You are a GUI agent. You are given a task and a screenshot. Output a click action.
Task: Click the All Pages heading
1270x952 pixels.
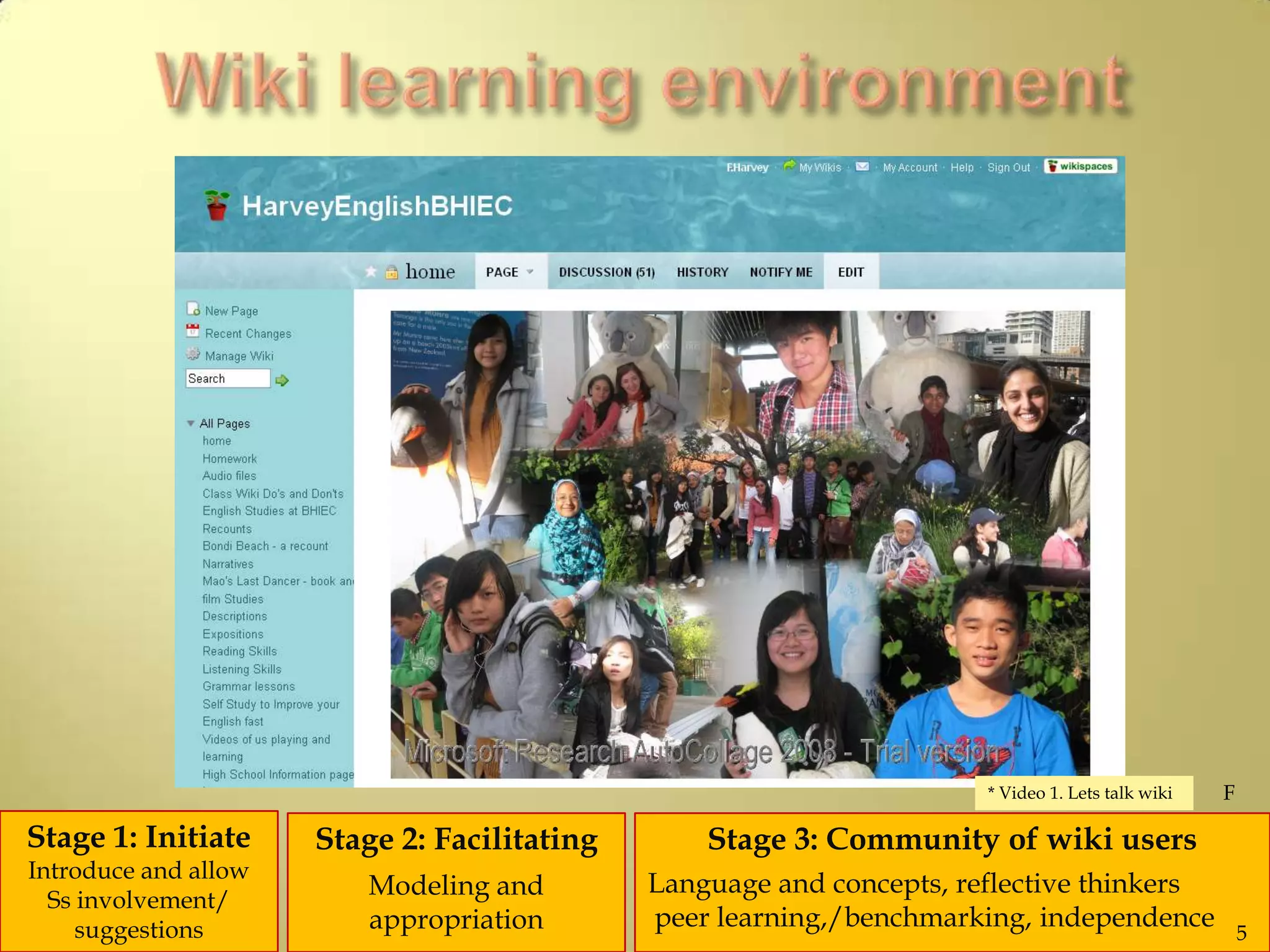(224, 423)
